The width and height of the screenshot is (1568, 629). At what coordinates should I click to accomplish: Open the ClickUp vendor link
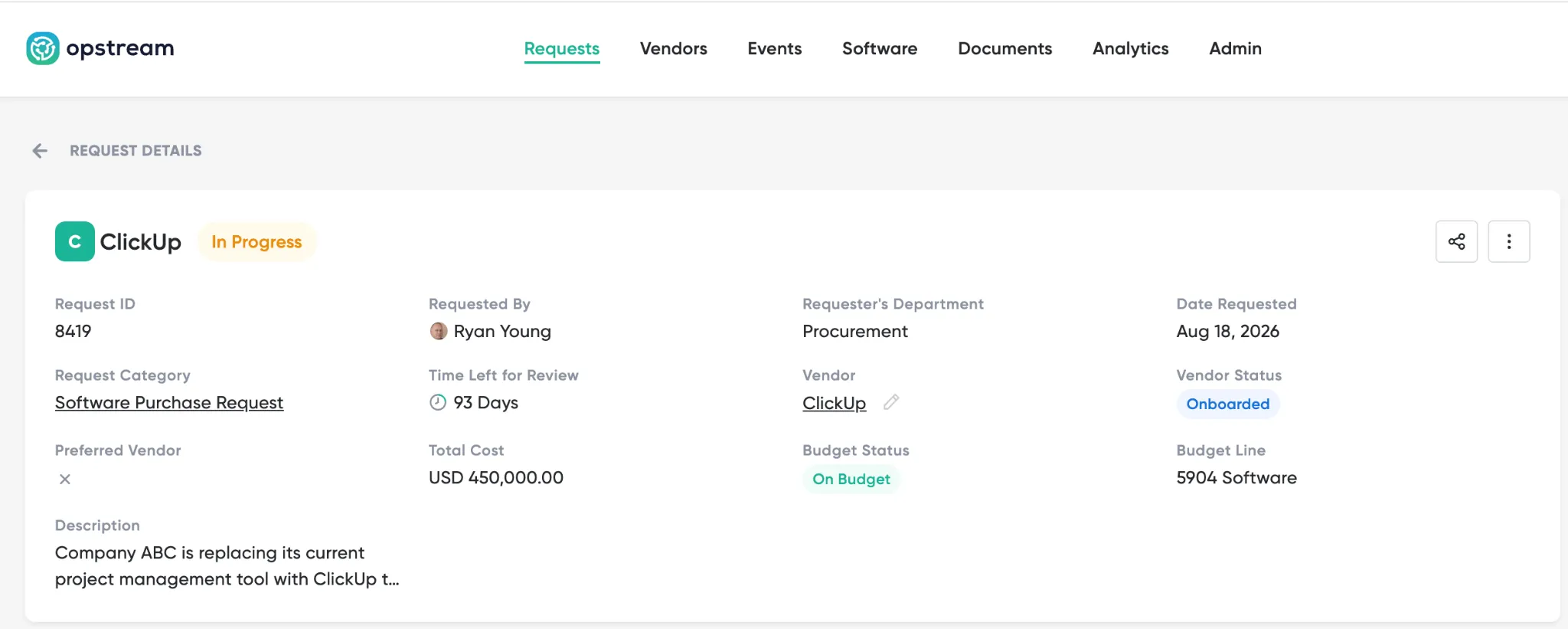click(835, 402)
